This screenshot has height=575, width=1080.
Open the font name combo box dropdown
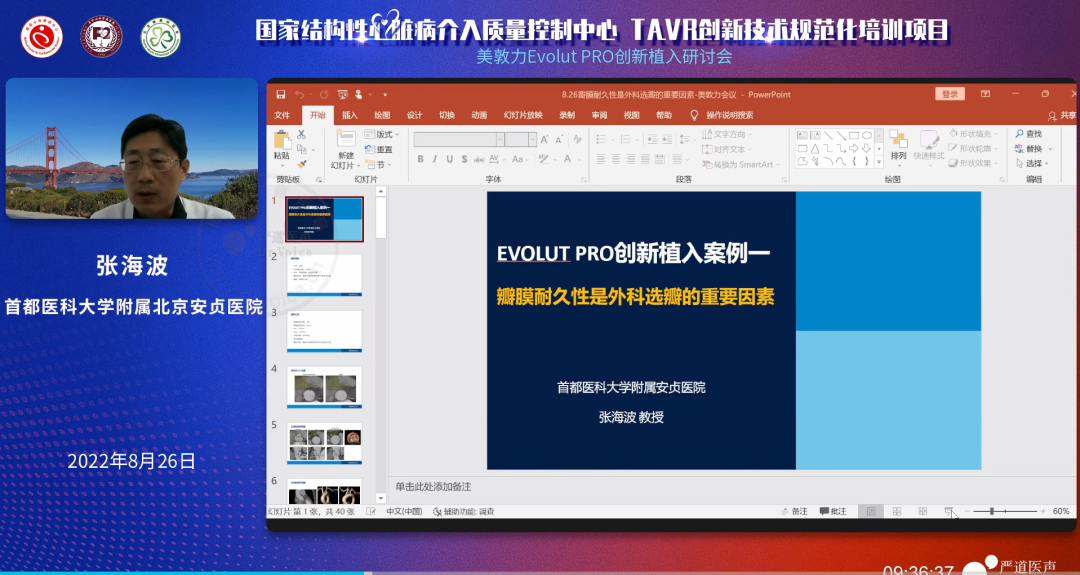coord(500,139)
